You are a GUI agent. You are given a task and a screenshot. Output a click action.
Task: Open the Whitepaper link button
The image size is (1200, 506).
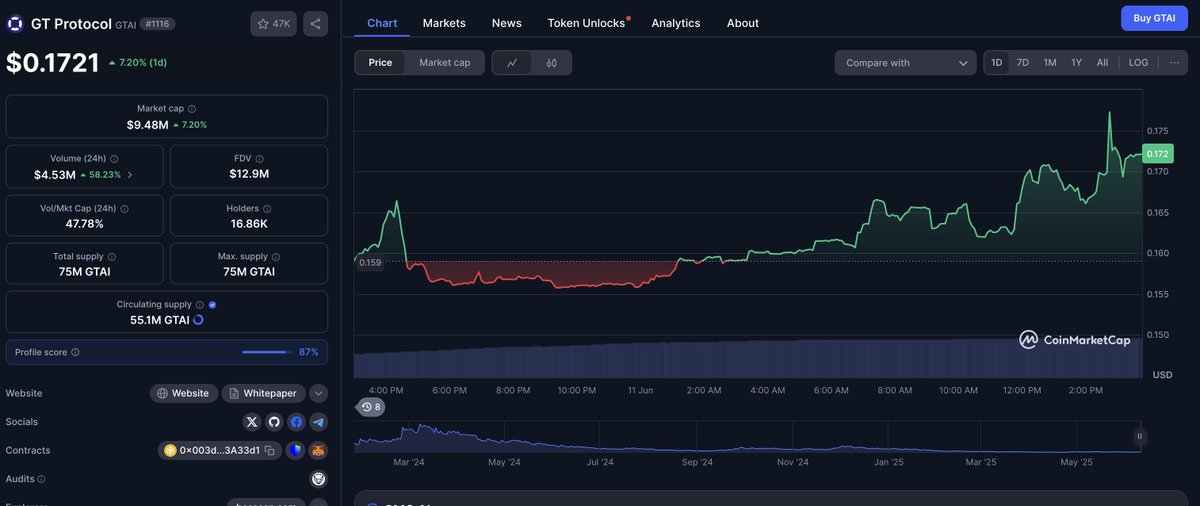pos(264,394)
